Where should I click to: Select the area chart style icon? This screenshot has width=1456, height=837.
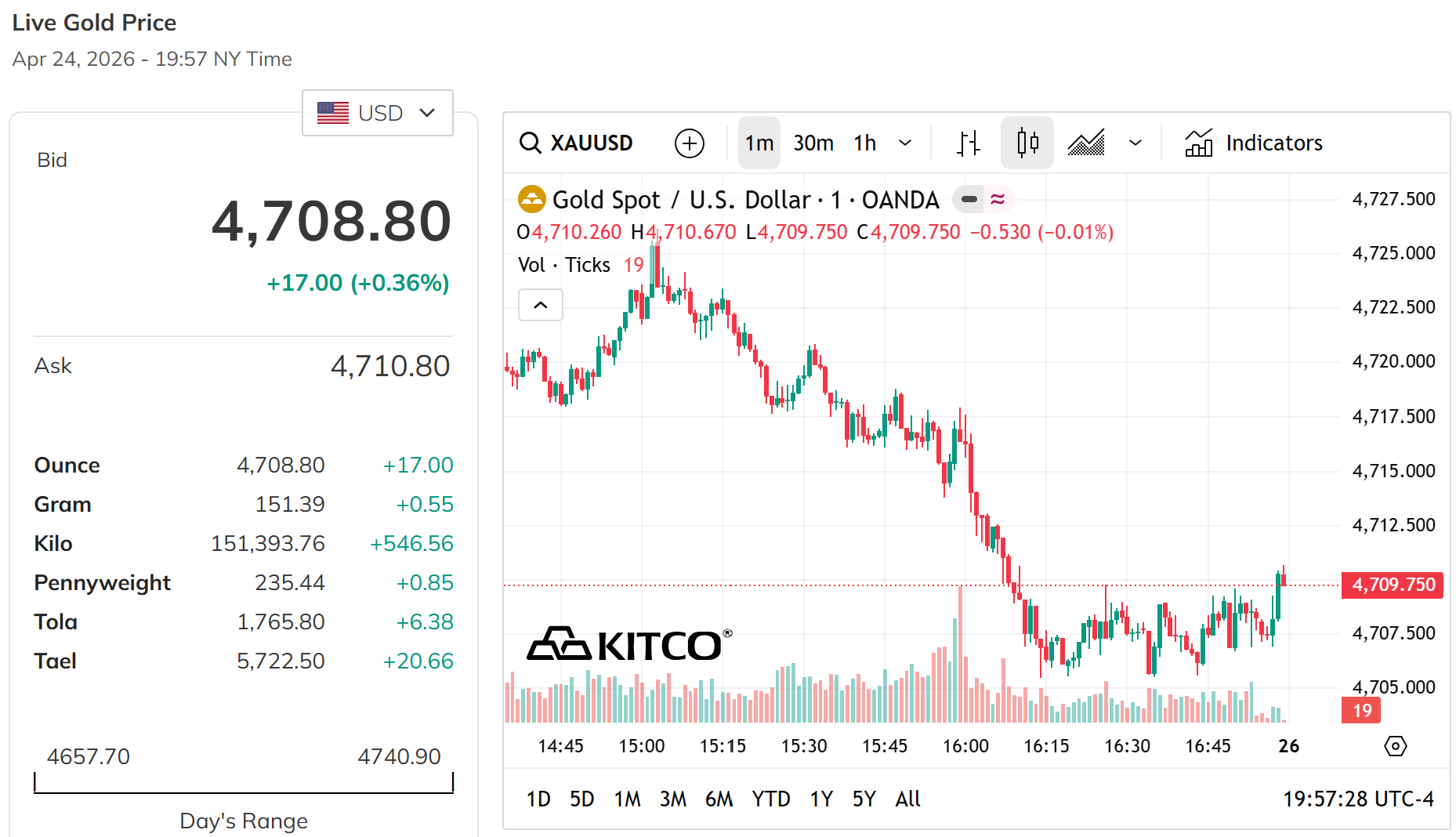(x=1086, y=143)
